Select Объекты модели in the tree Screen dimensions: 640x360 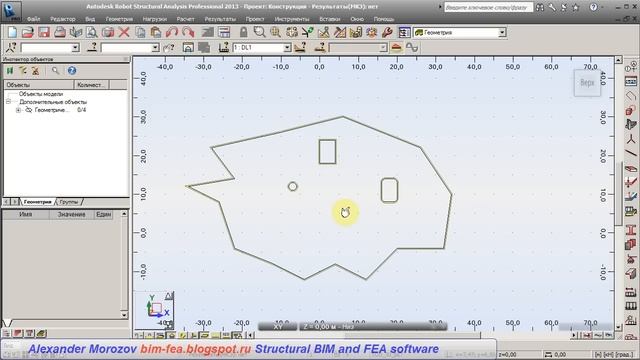point(41,94)
